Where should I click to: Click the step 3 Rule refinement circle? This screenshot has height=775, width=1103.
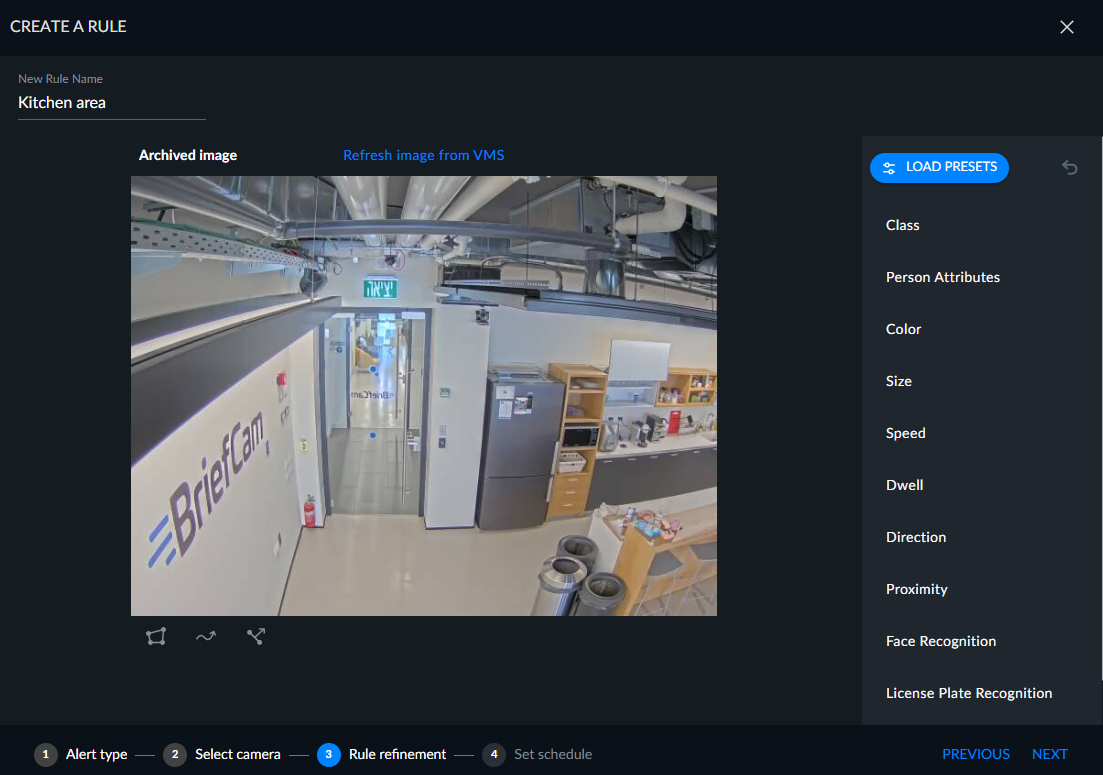(x=329, y=754)
